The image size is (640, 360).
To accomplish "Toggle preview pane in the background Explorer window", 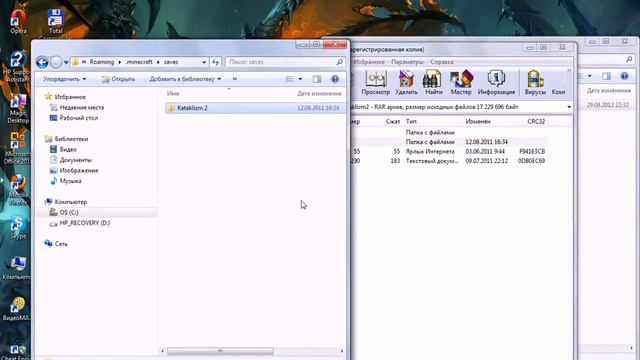I will [x=607, y=76].
